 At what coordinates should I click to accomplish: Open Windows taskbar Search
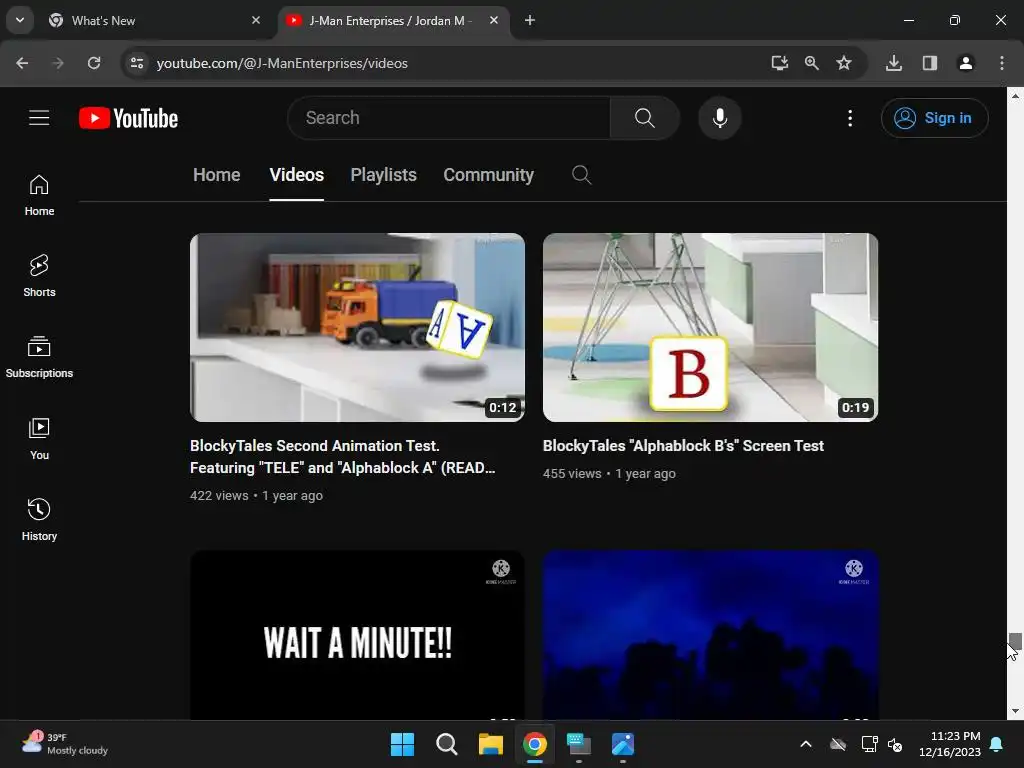447,744
